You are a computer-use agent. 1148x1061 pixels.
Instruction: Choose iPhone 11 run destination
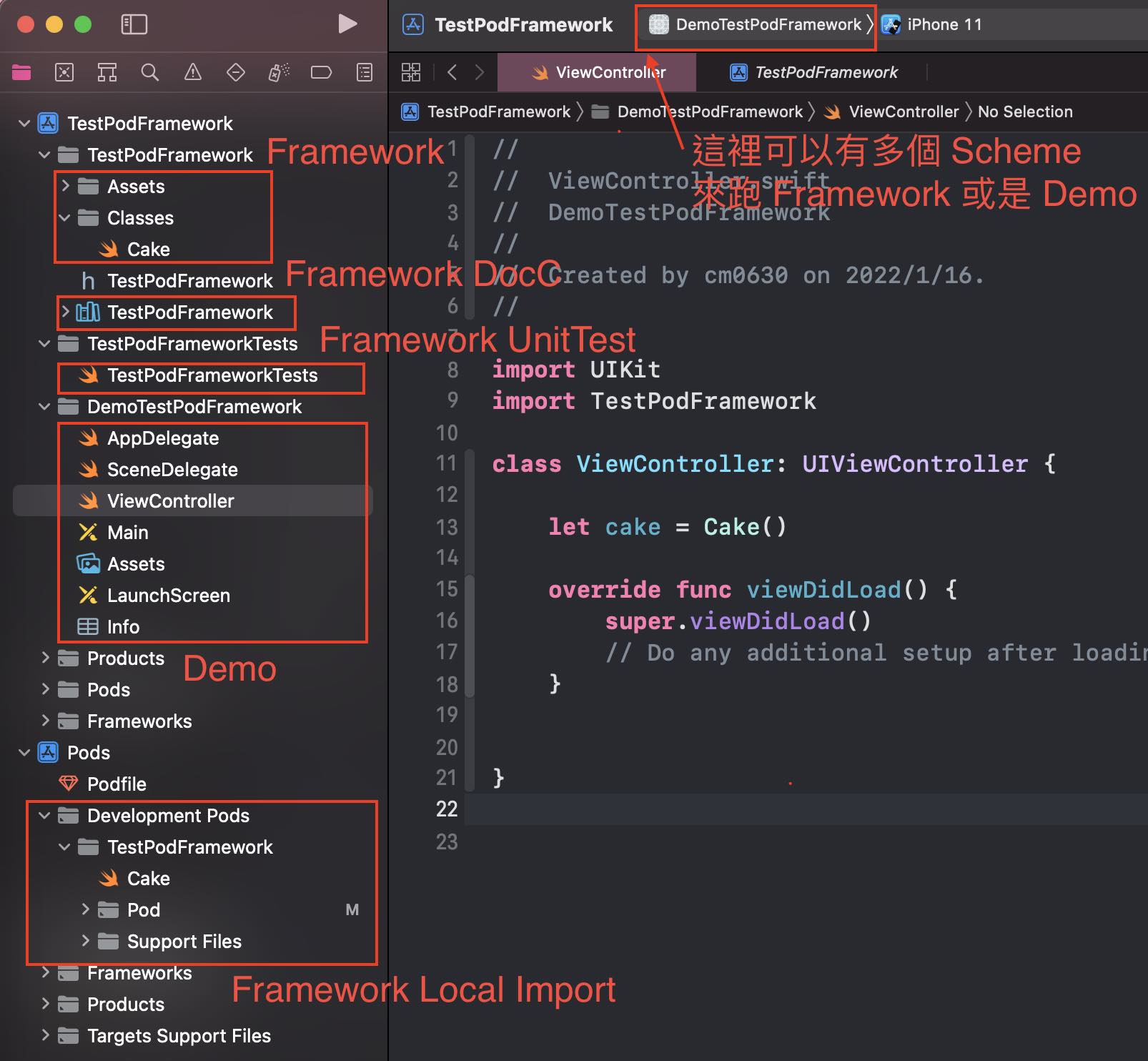coord(943,25)
